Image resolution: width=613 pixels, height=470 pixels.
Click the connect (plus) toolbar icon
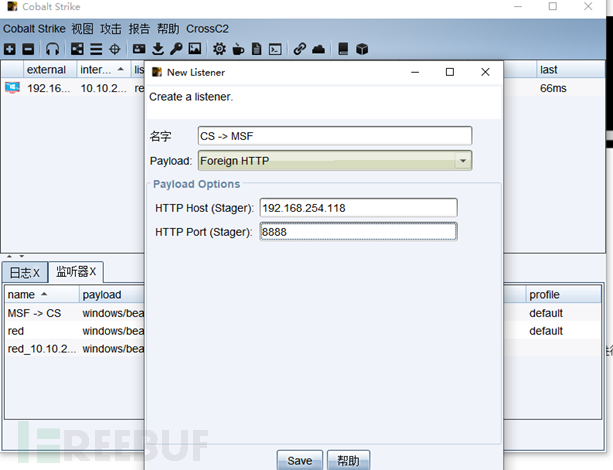[10, 49]
